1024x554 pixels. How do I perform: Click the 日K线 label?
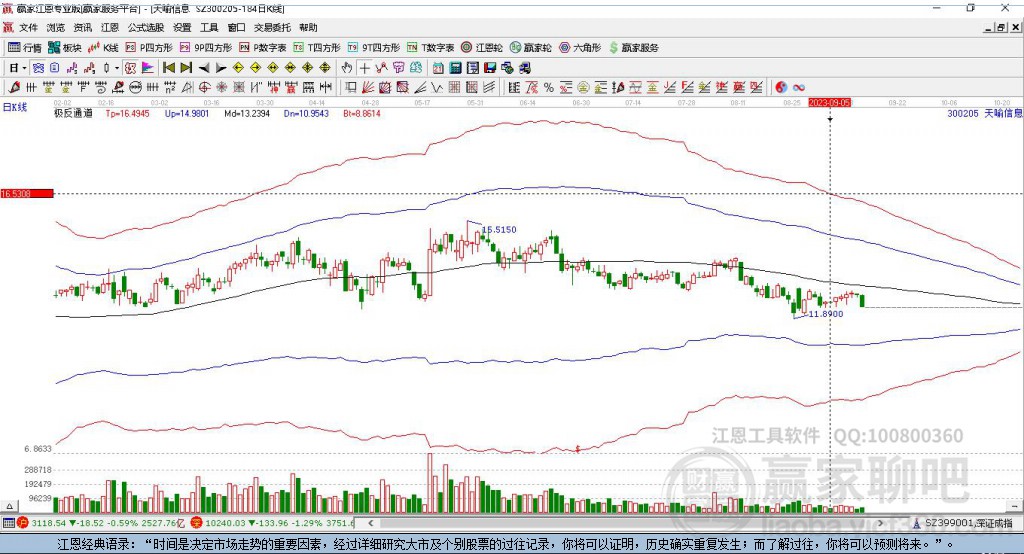pos(14,107)
